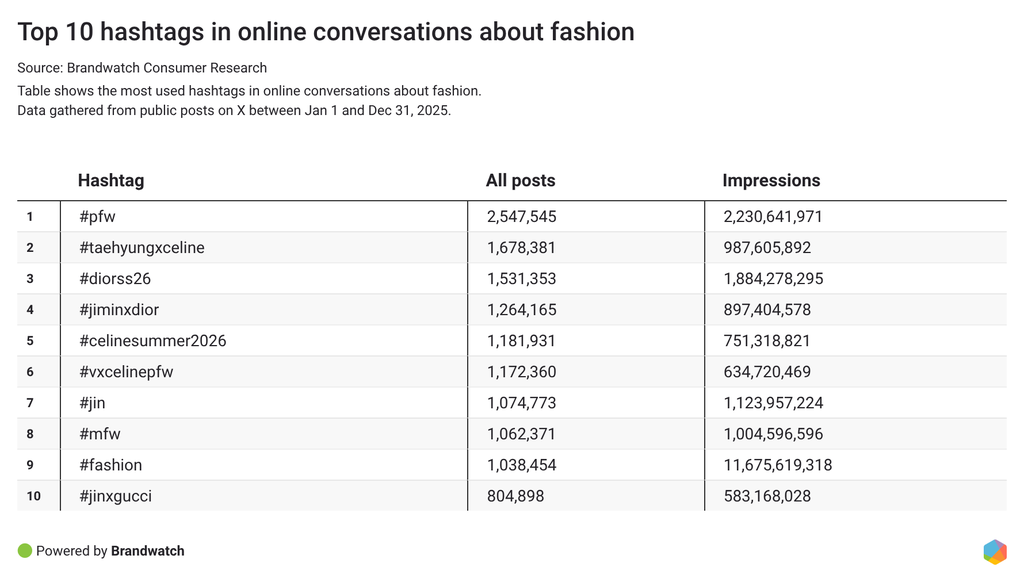Sort by the All posts column header
This screenshot has width=1024, height=582.
point(520,181)
